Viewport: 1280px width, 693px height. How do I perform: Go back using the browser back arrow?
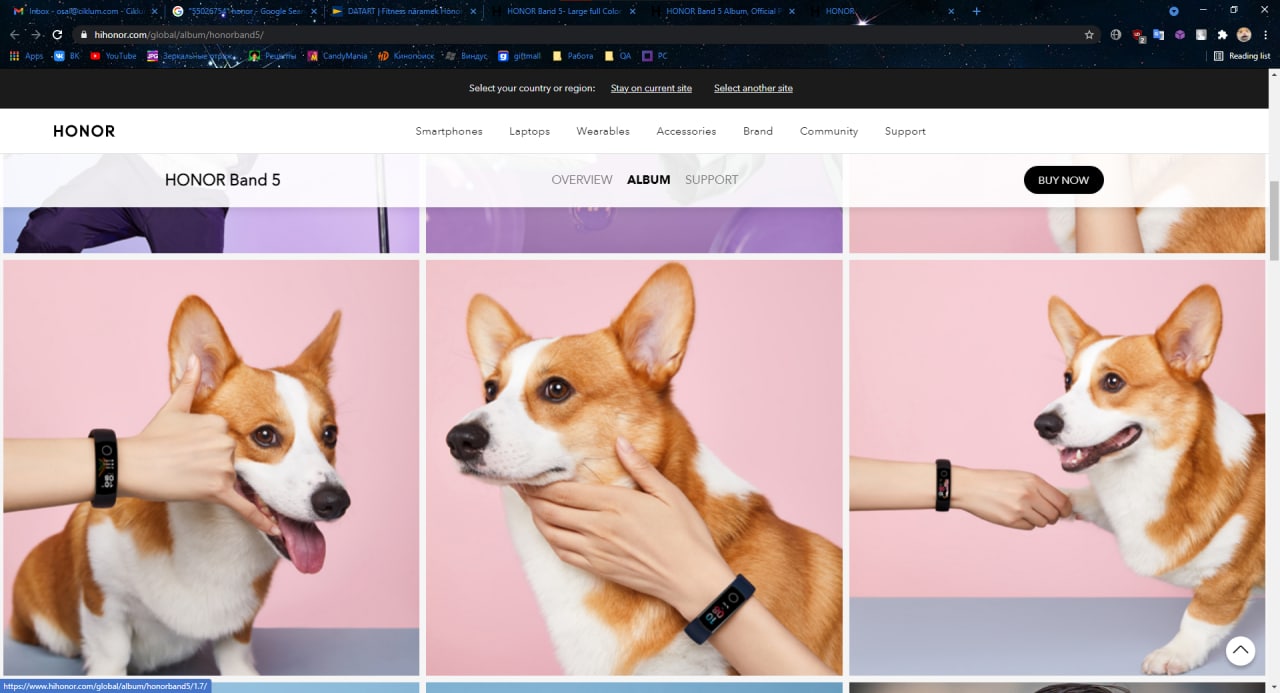click(14, 34)
